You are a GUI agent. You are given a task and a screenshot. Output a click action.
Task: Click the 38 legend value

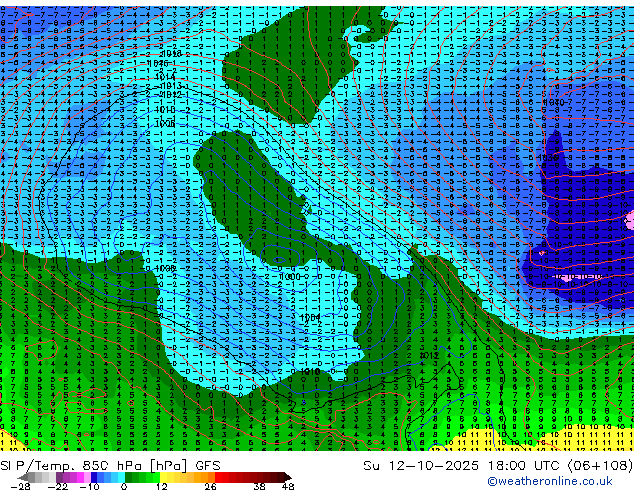pyautogui.click(x=260, y=486)
